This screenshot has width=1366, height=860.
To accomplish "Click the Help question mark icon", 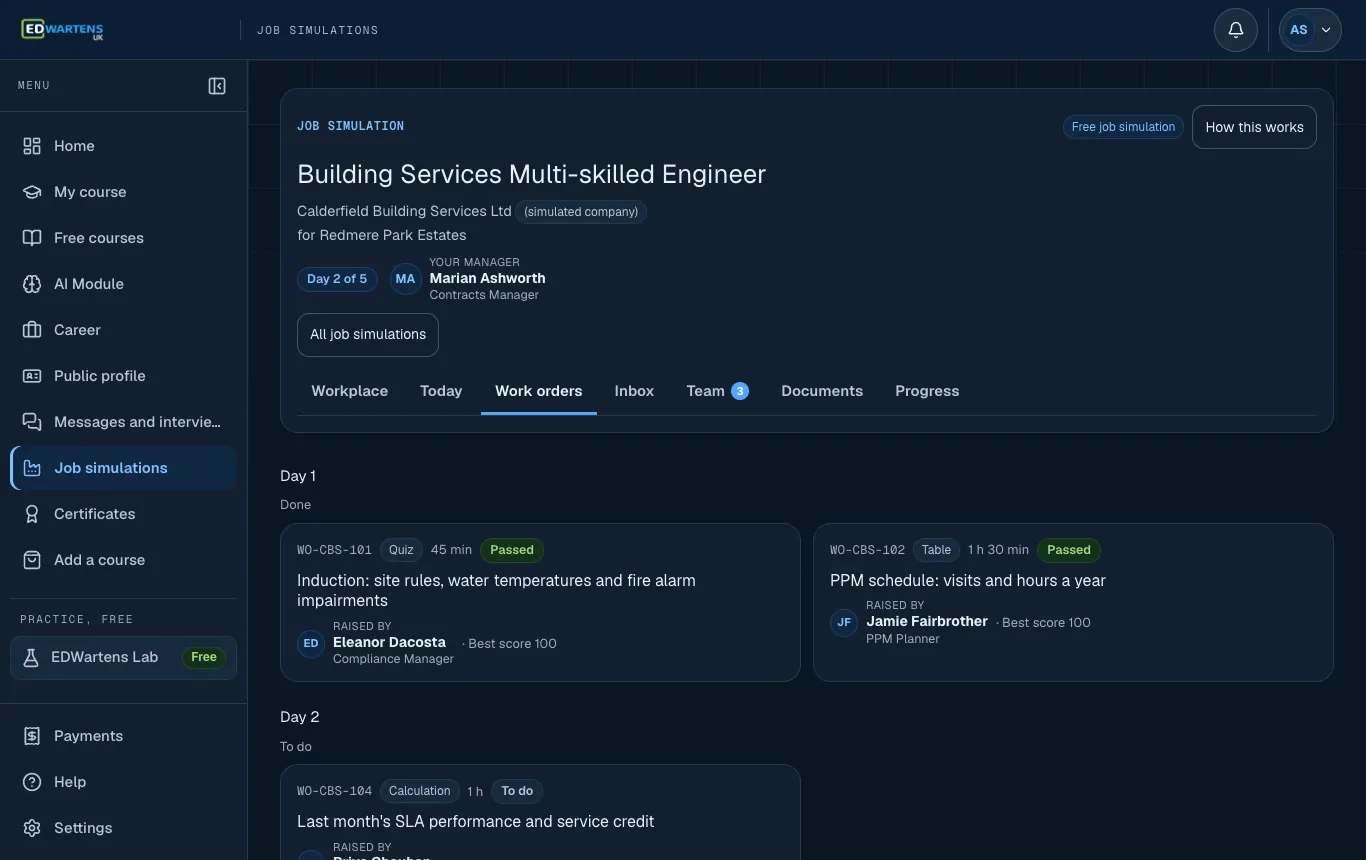I will pyautogui.click(x=32, y=782).
